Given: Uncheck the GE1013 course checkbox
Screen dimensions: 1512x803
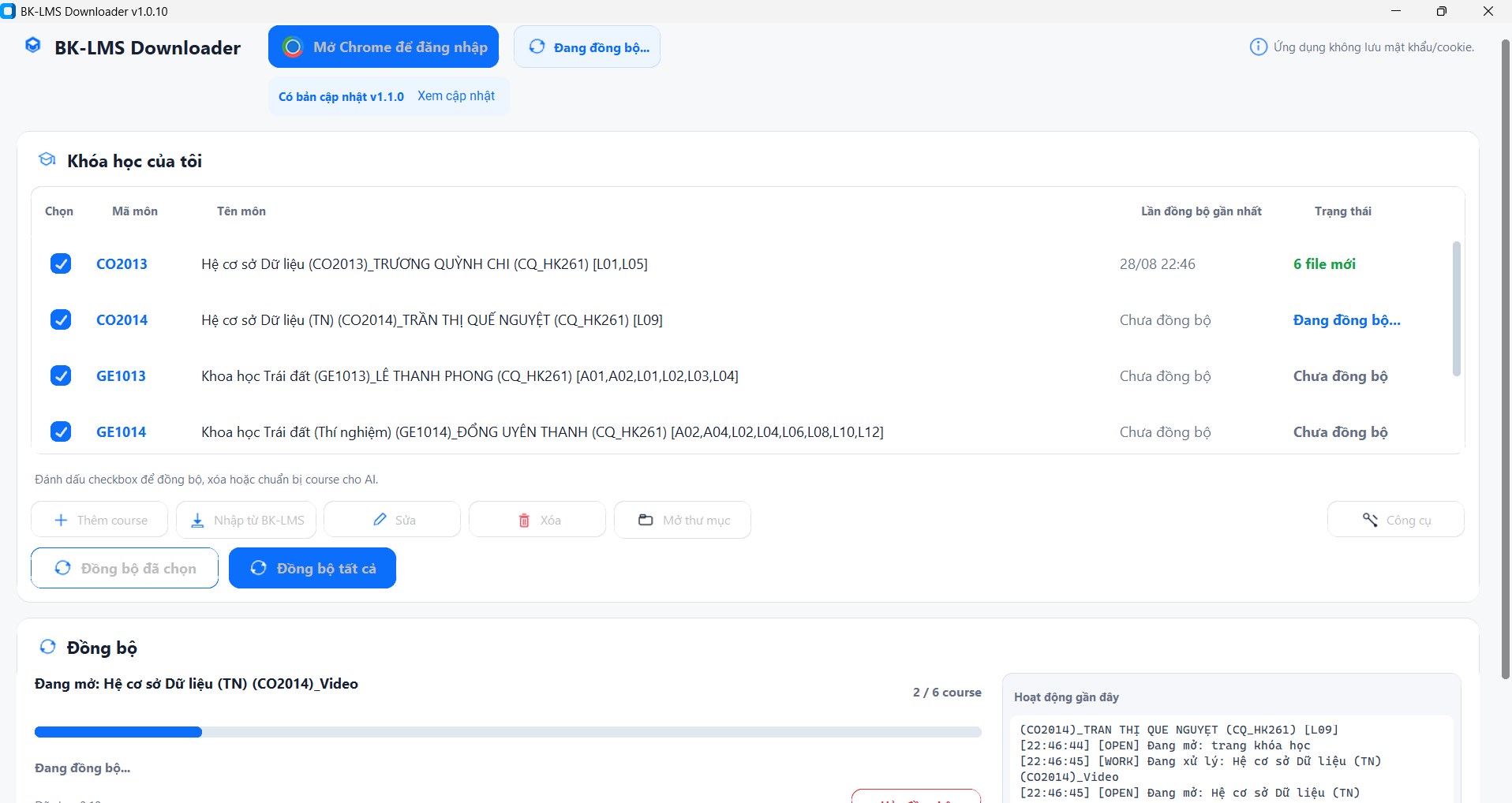Looking at the screenshot, I should [x=61, y=375].
